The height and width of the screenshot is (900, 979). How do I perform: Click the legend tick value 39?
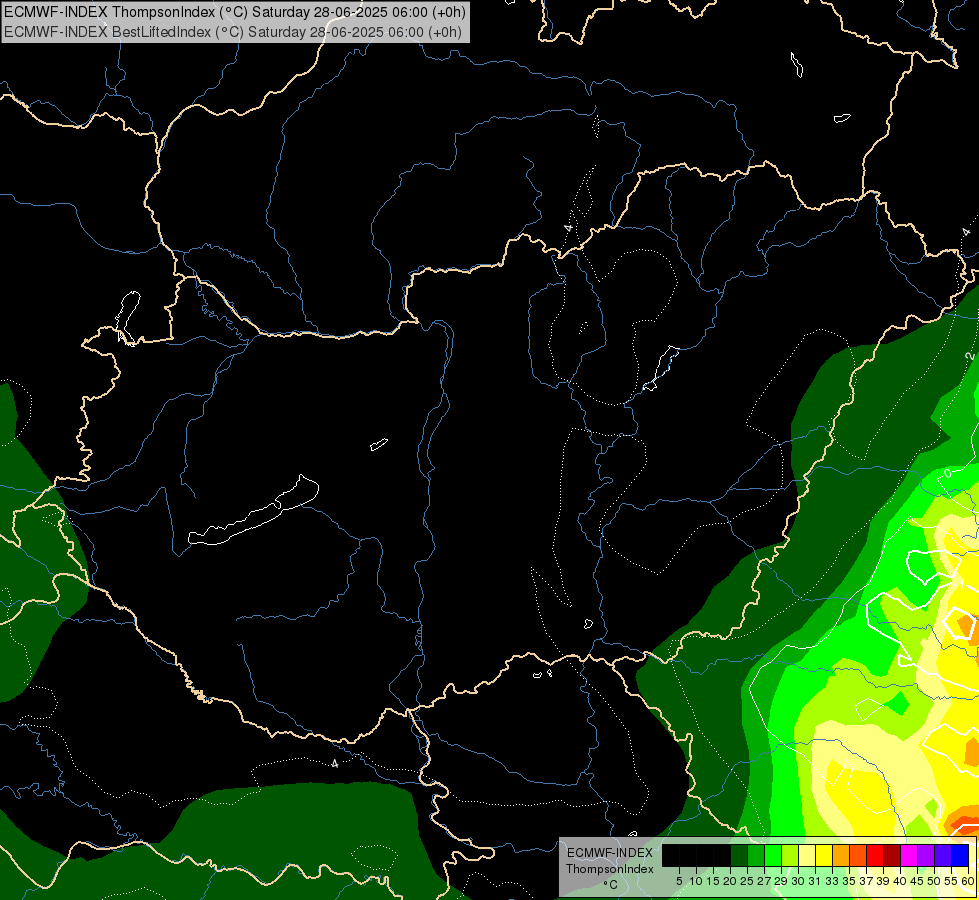coord(883,881)
